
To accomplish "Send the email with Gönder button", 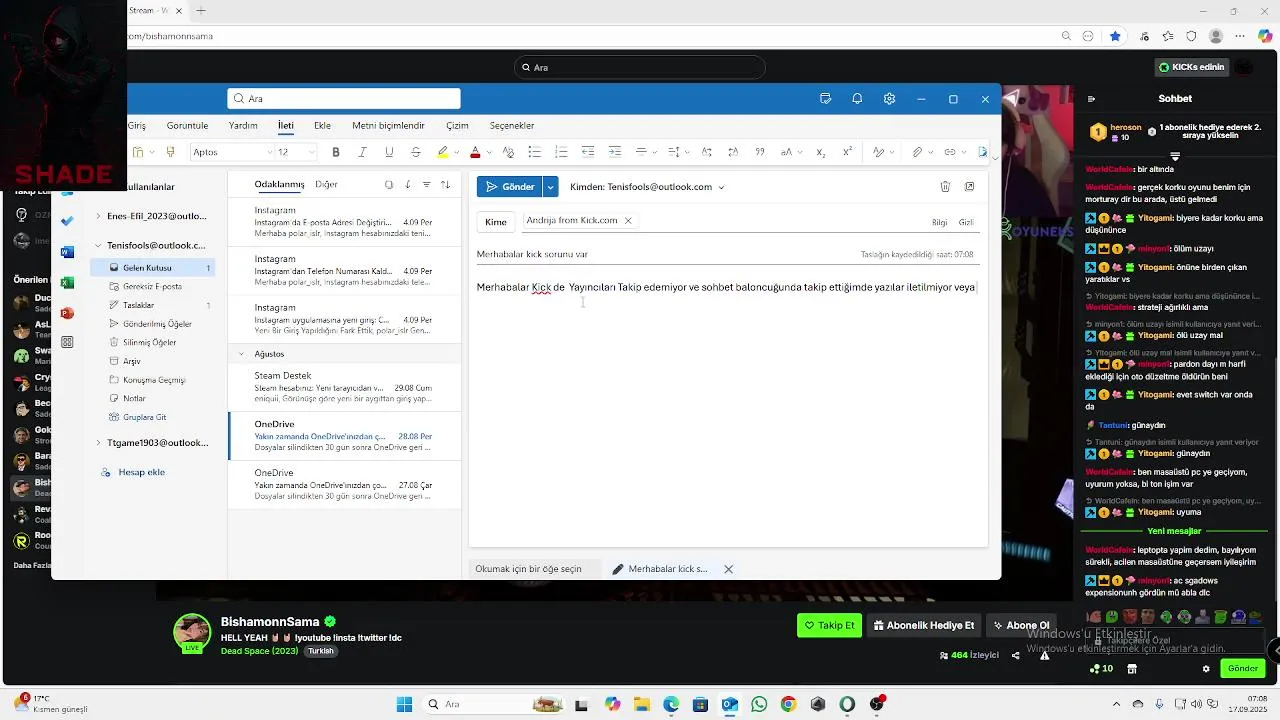I will click(510, 186).
